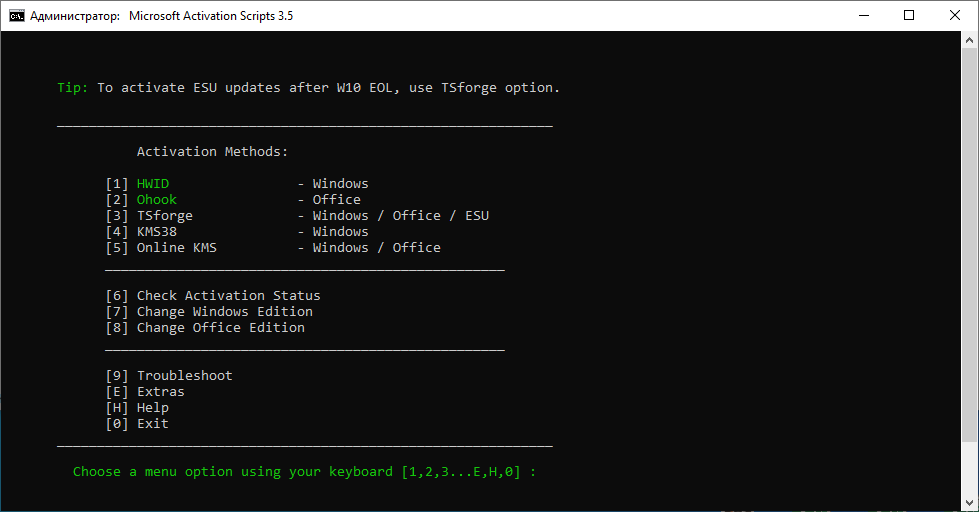The width and height of the screenshot is (979, 512).
Task: Open Check Activation Status option
Action: (228, 296)
